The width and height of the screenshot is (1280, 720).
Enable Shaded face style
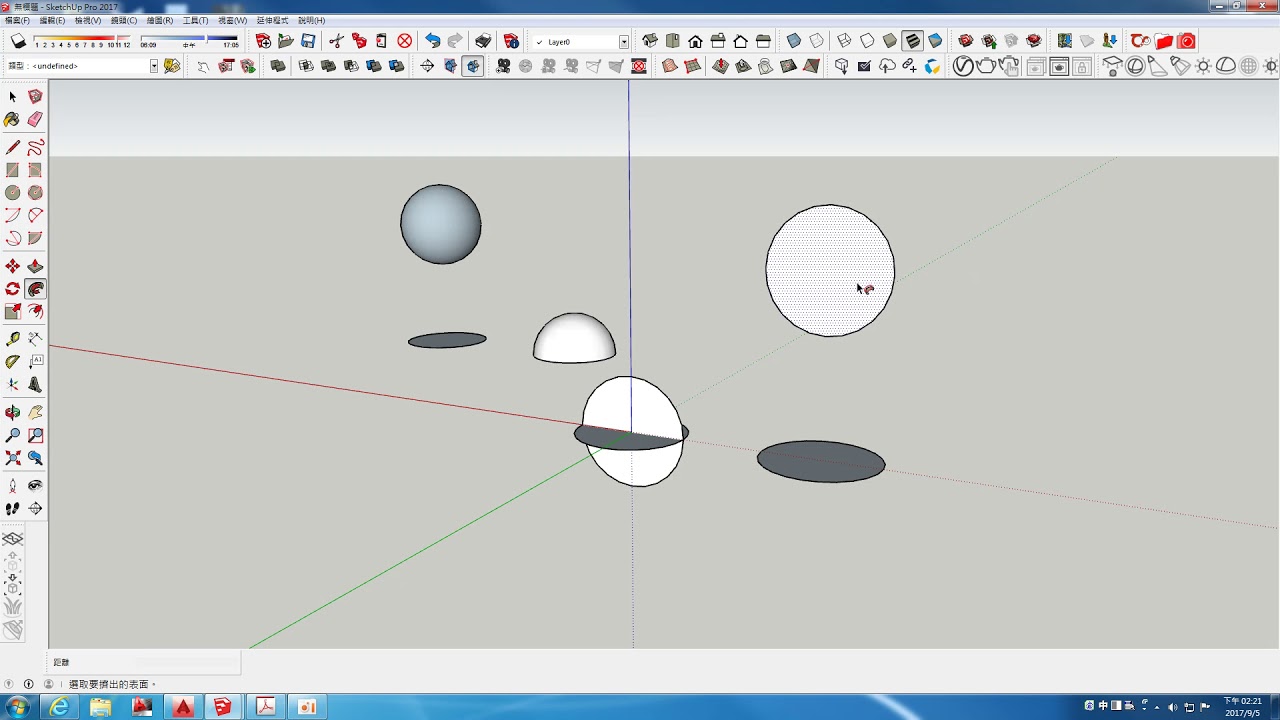[889, 41]
